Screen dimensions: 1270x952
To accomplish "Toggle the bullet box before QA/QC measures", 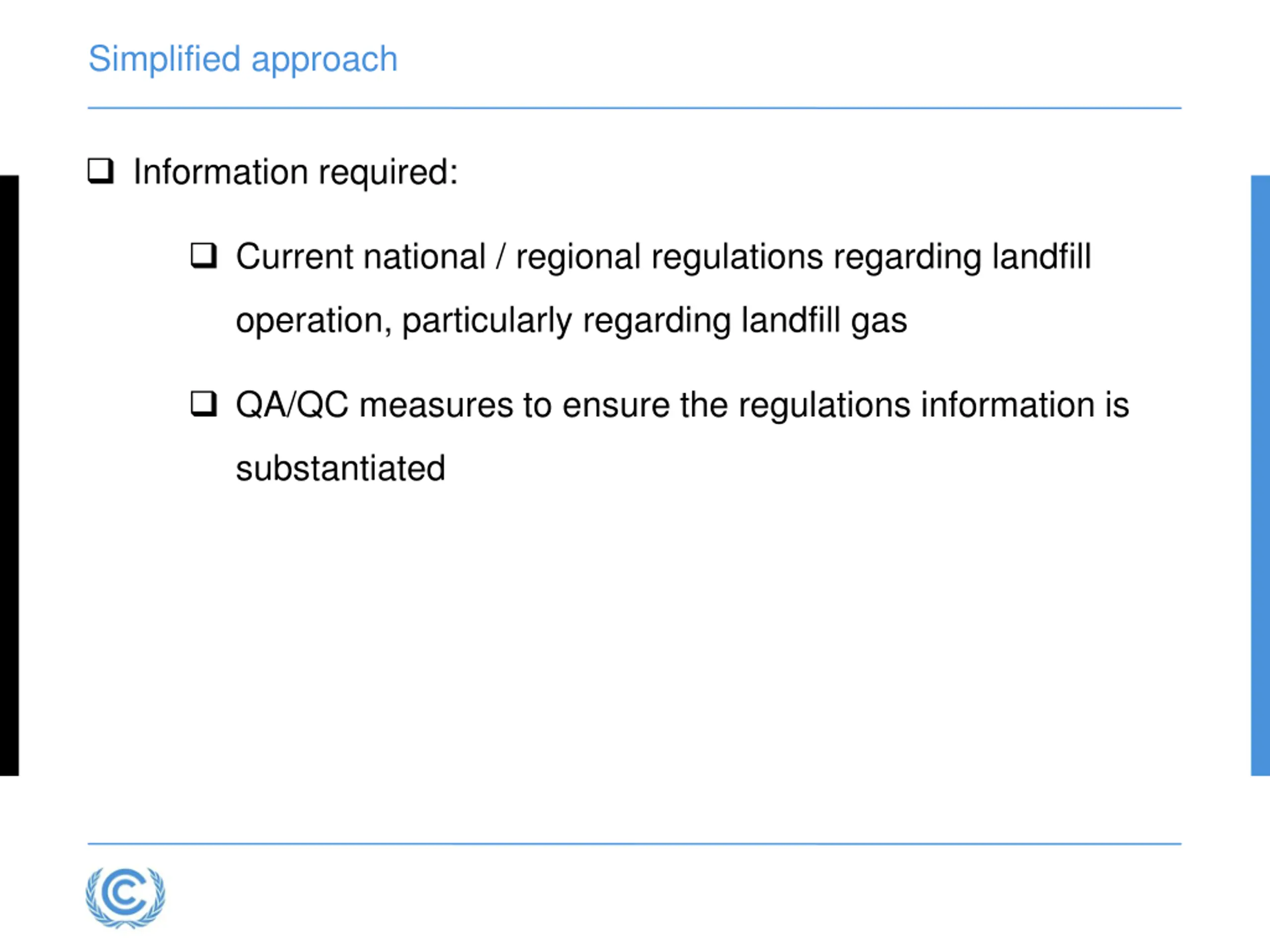I will tap(204, 404).
